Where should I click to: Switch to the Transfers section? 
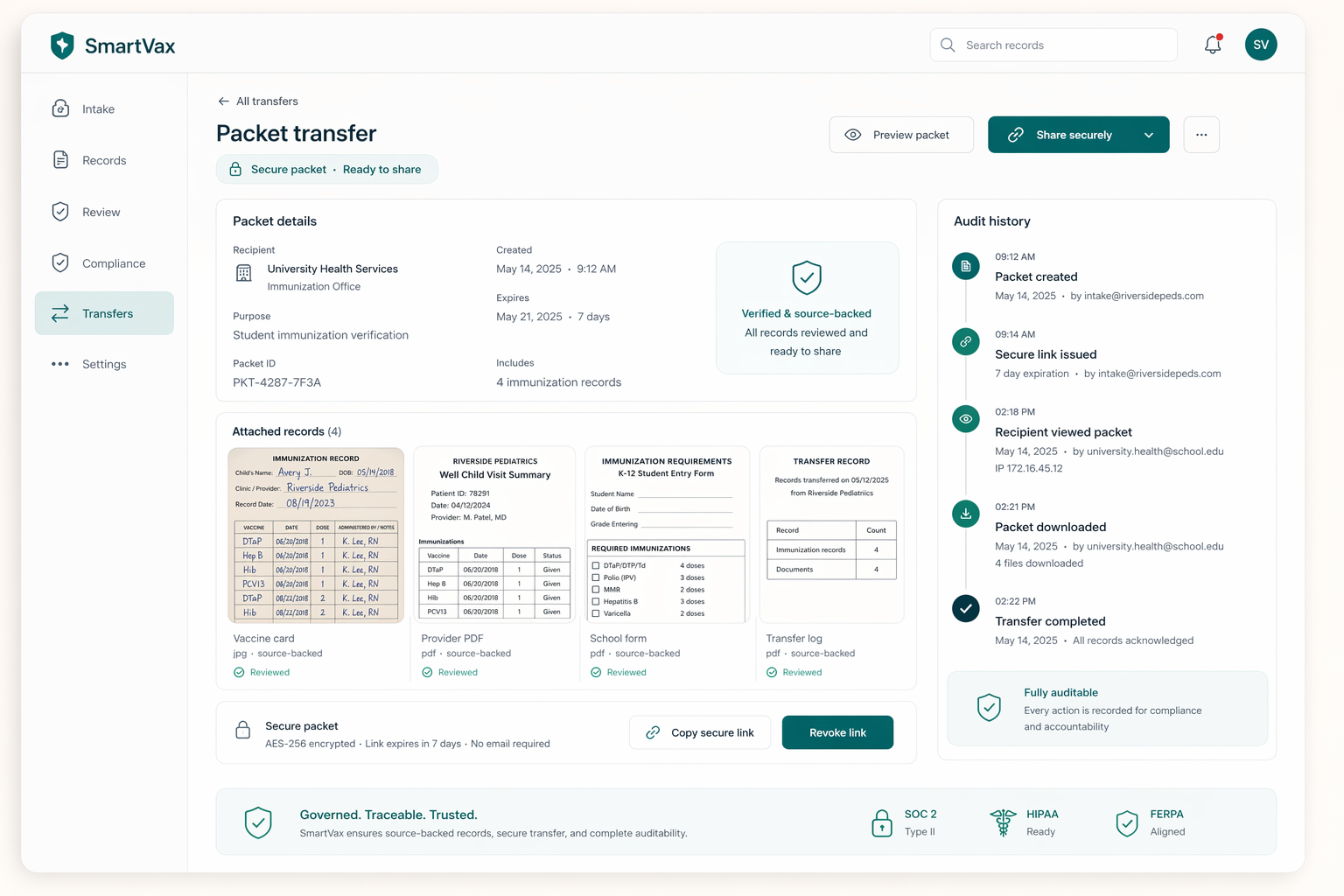[x=104, y=312]
